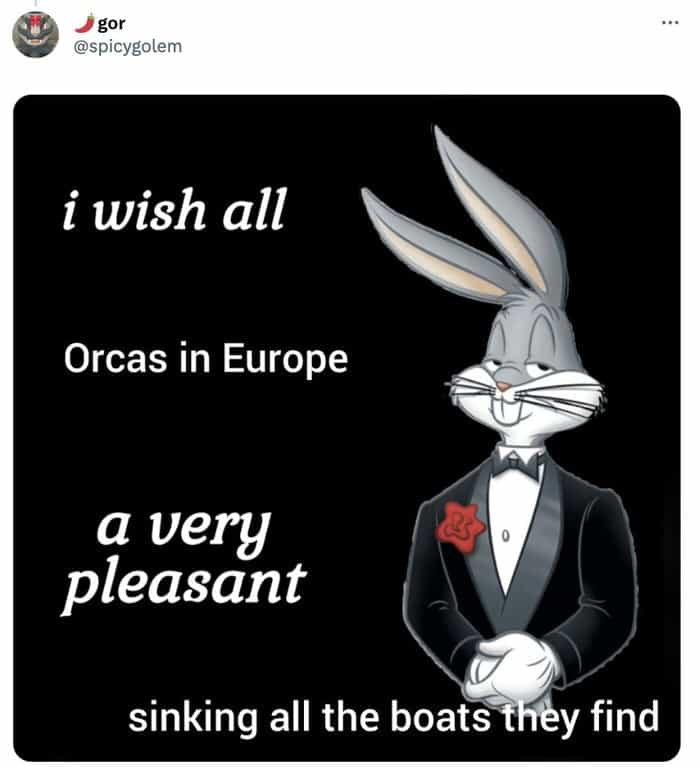Click the shirt button below the bow tie
This screenshot has width=700, height=767.
[x=506, y=537]
